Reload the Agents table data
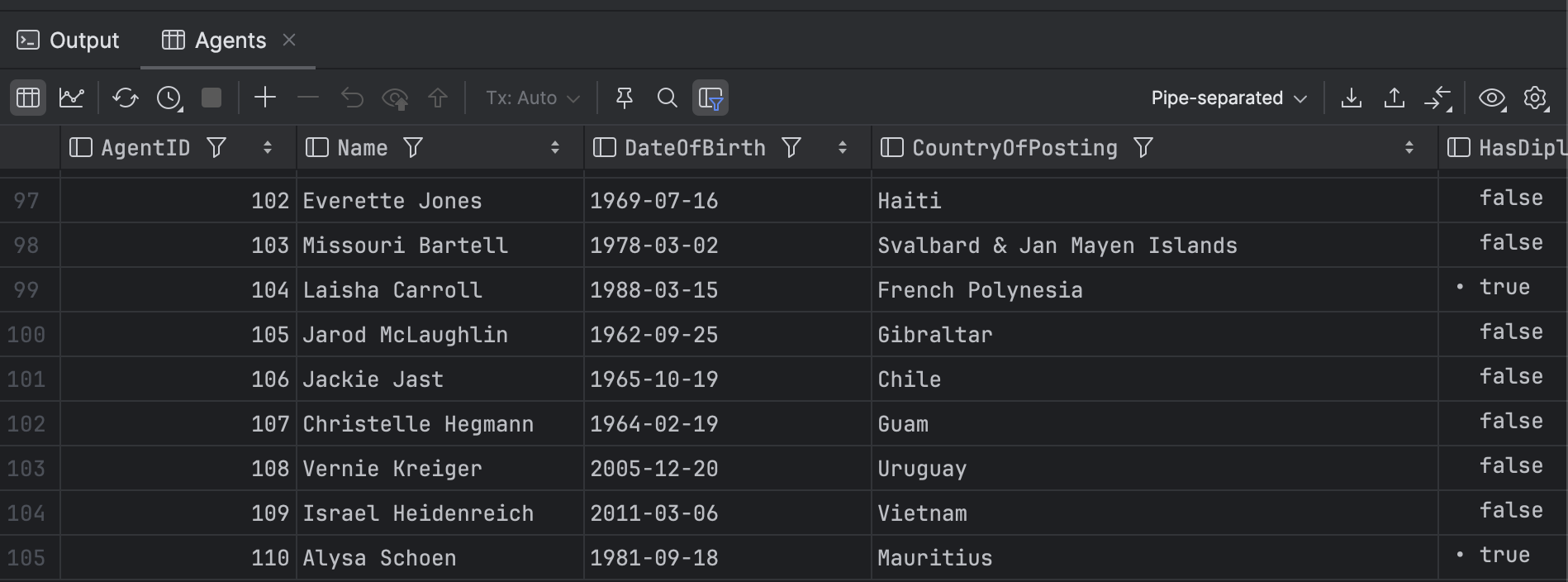This screenshot has width=1568, height=582. (126, 98)
